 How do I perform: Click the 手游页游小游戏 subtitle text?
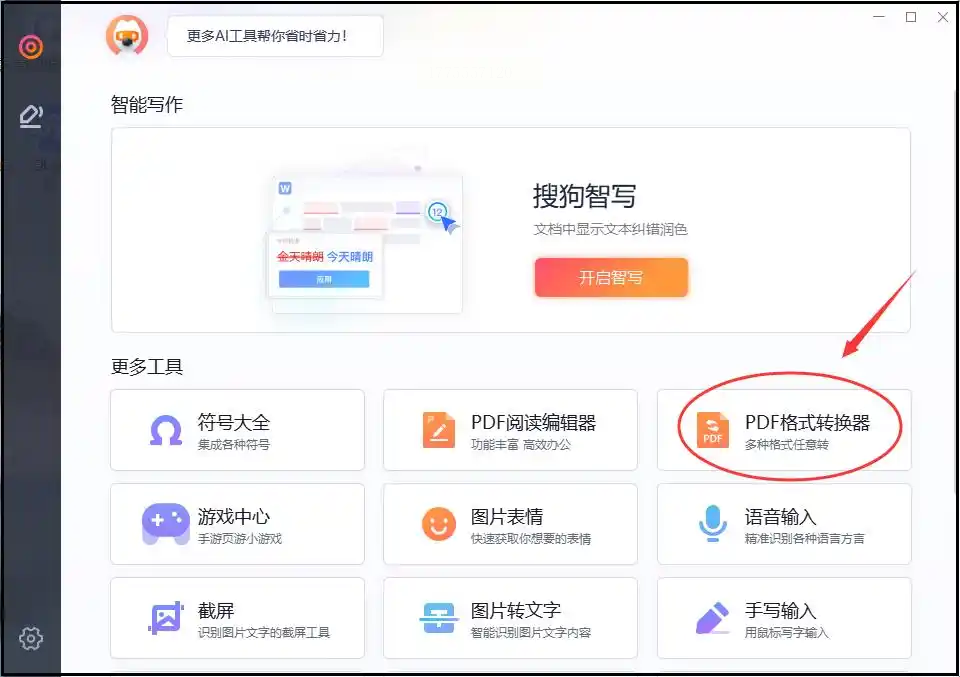click(x=240, y=539)
